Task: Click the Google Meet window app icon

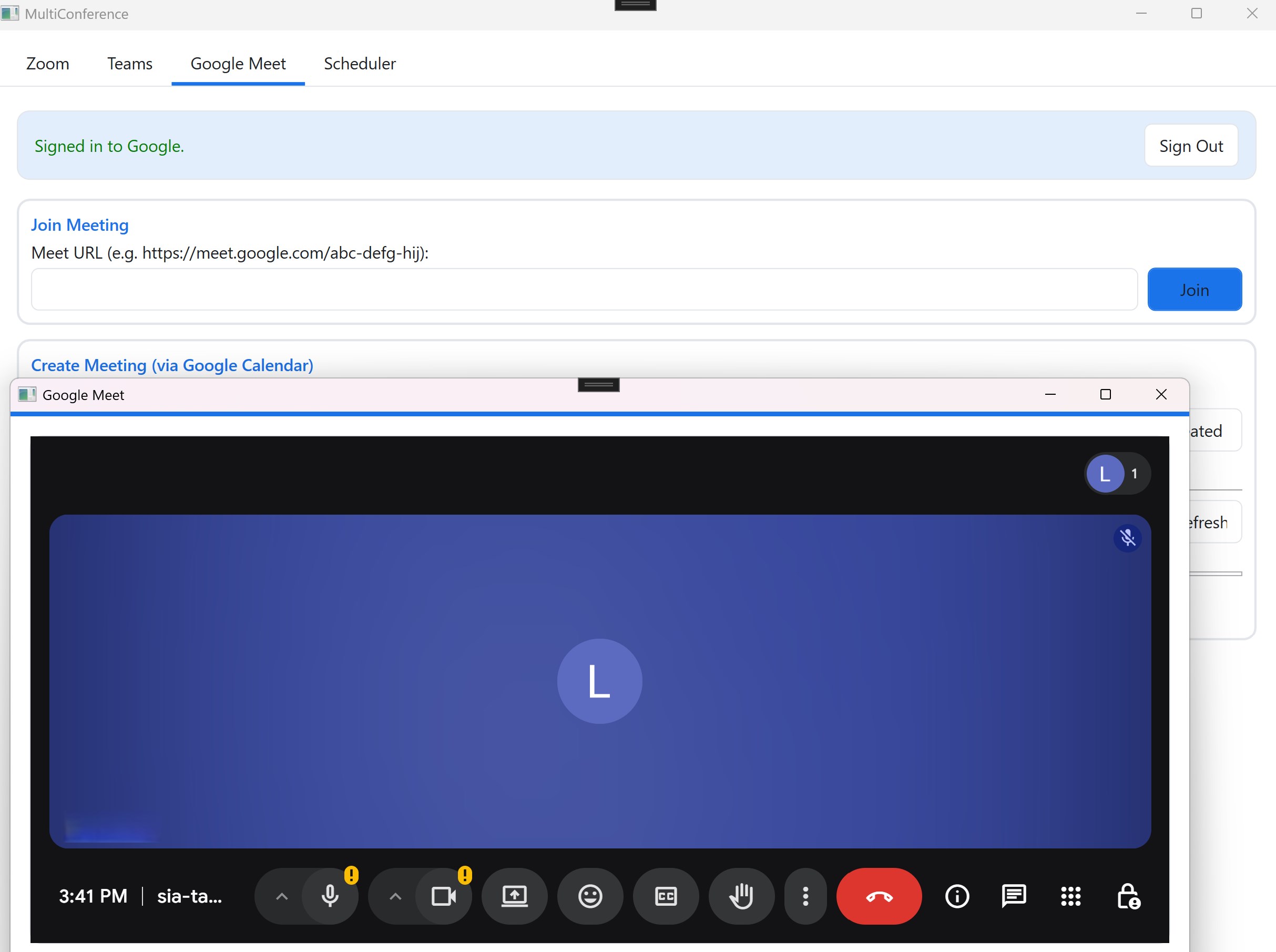Action: [27, 395]
